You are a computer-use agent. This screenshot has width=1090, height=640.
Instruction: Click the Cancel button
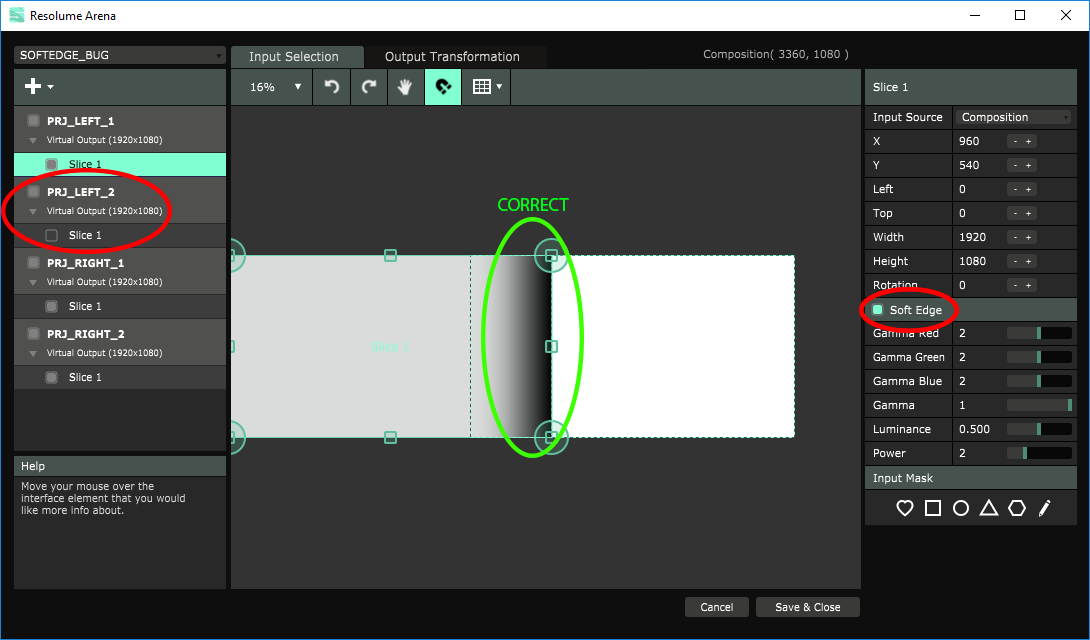(716, 607)
